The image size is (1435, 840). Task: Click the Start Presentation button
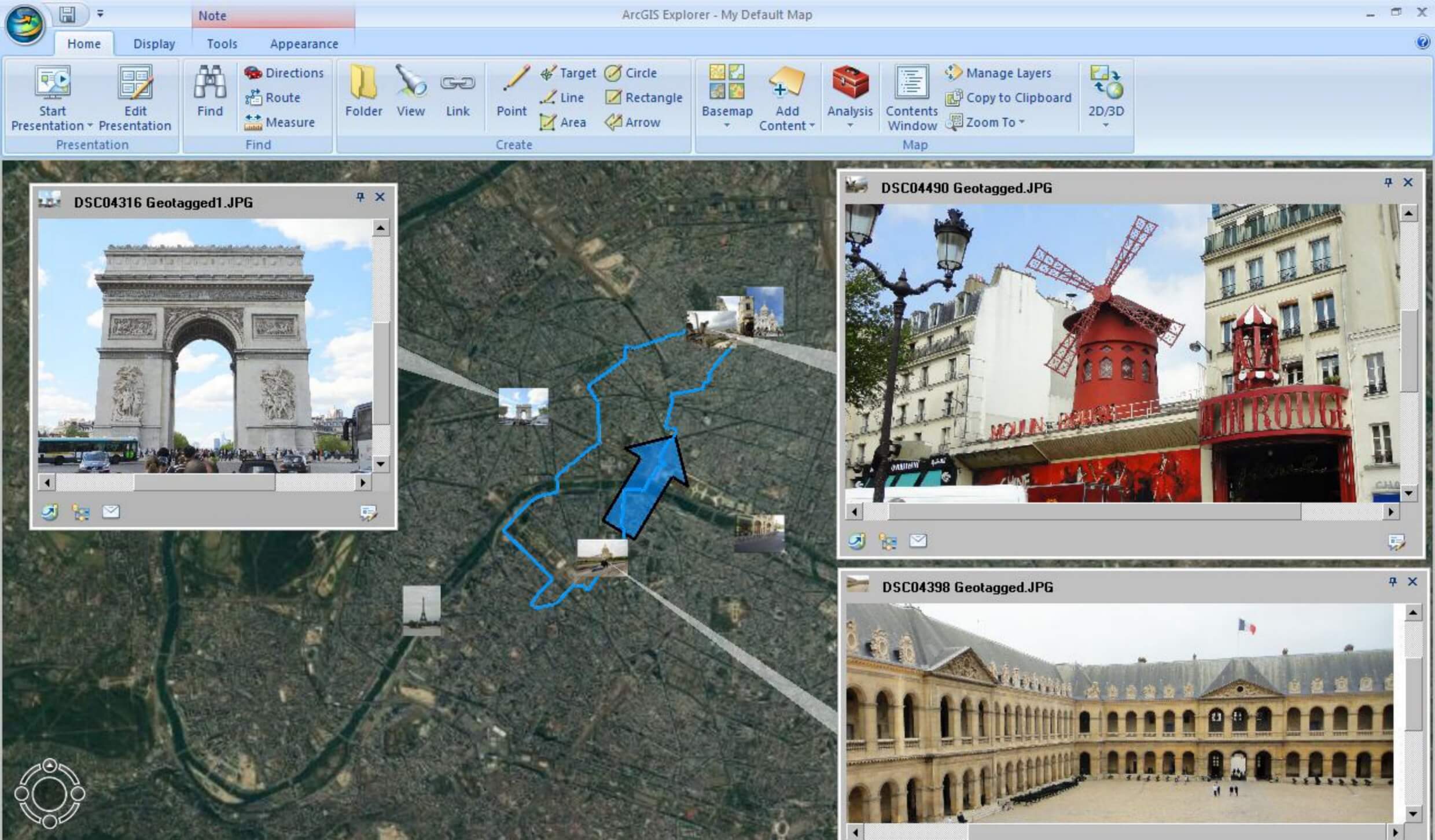pyautogui.click(x=52, y=98)
